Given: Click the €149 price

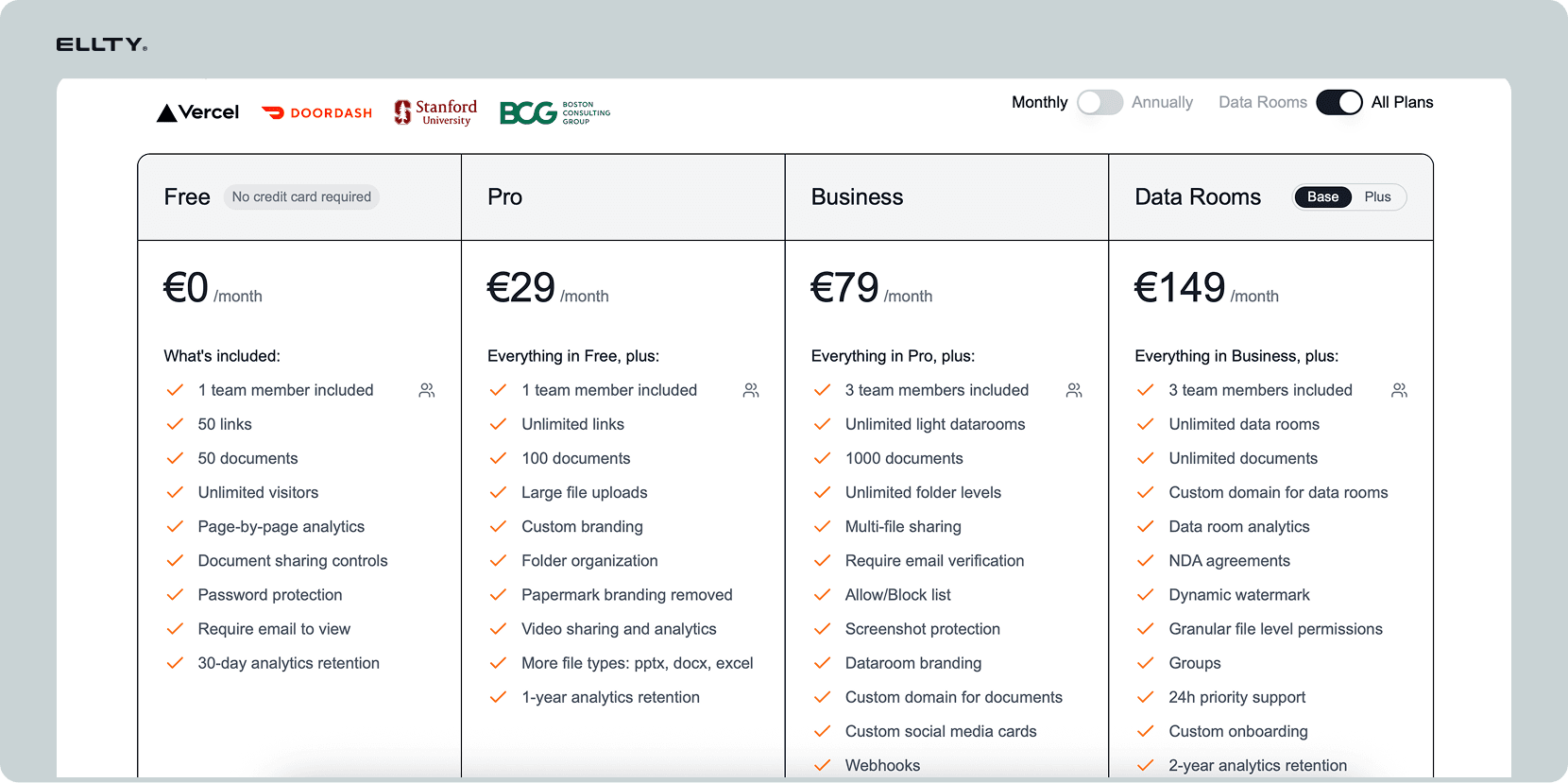Looking at the screenshot, I should (x=1180, y=287).
